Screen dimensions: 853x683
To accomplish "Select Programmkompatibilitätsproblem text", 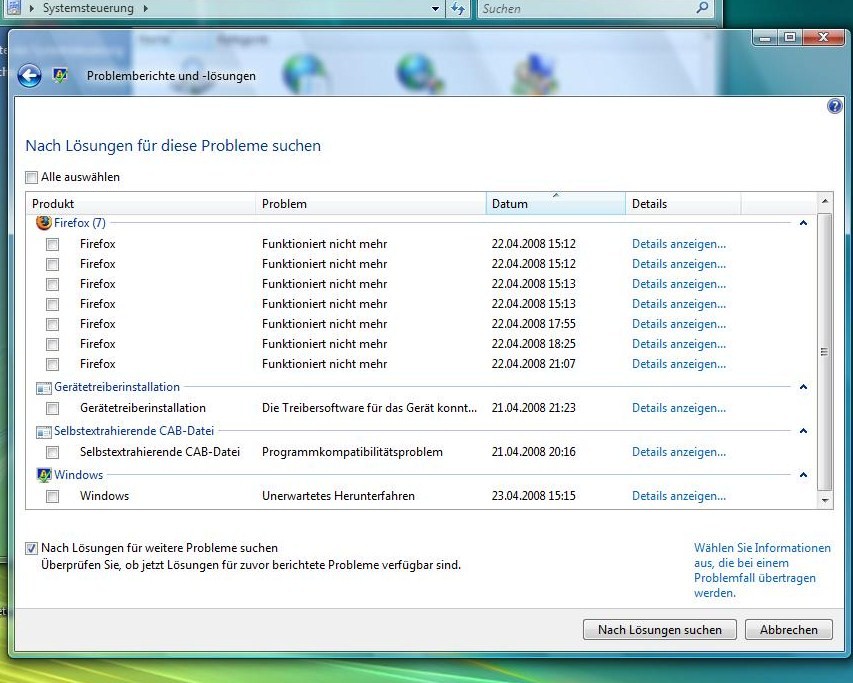I will 352,452.
